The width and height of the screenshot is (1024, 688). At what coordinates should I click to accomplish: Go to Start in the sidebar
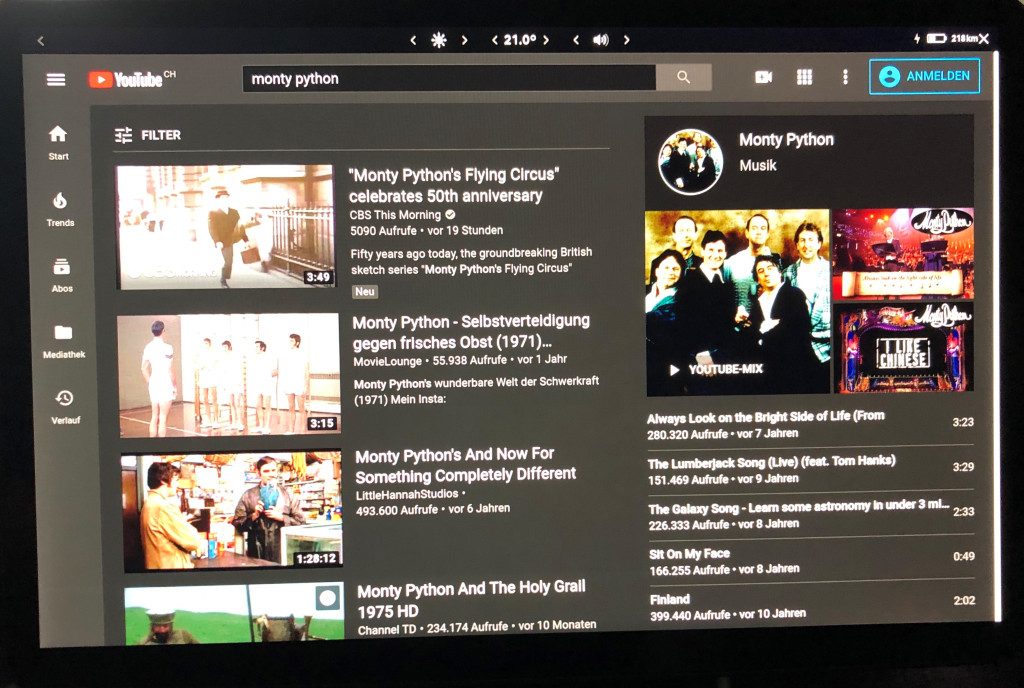(x=58, y=143)
